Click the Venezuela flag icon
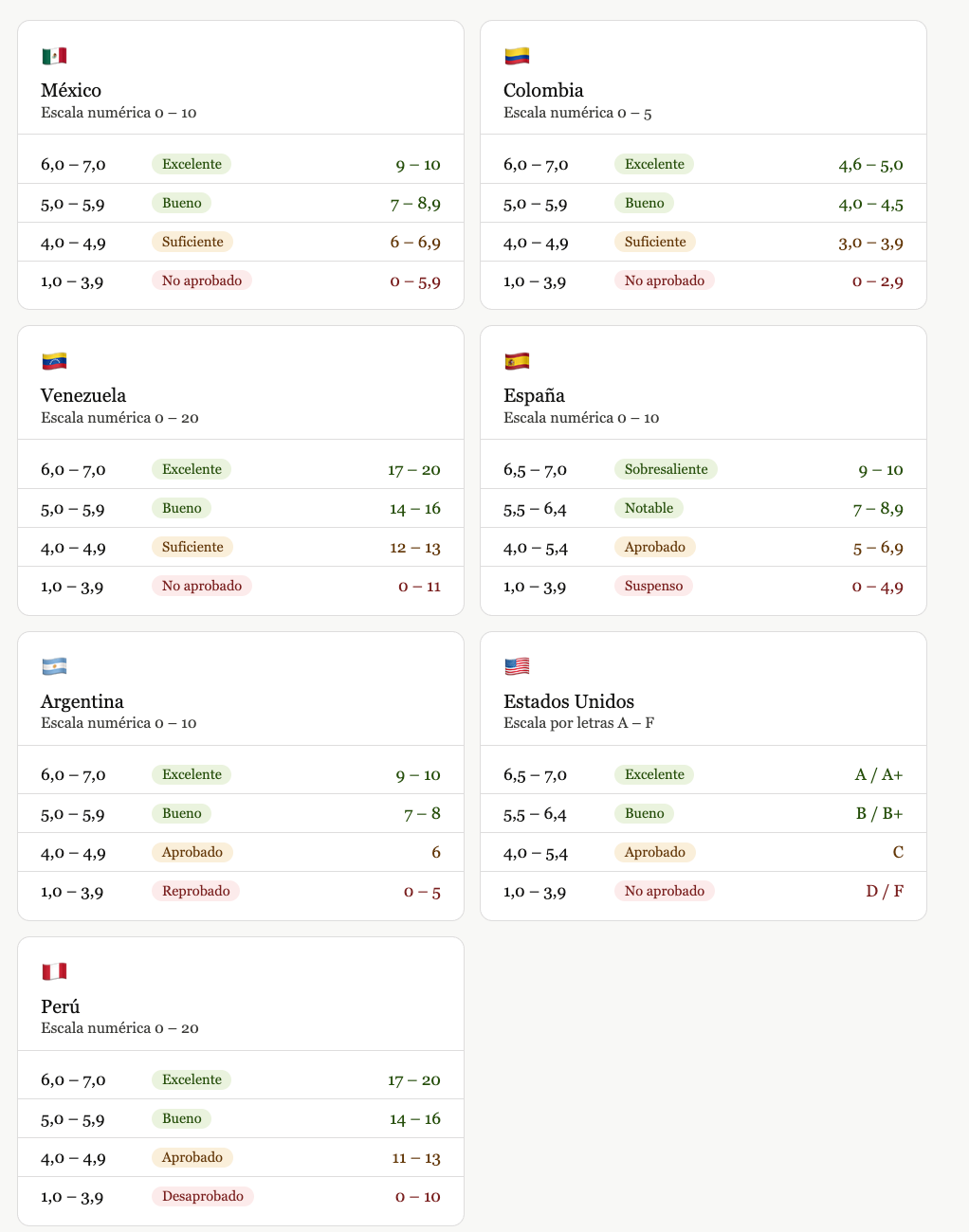969x1232 pixels. point(54,362)
